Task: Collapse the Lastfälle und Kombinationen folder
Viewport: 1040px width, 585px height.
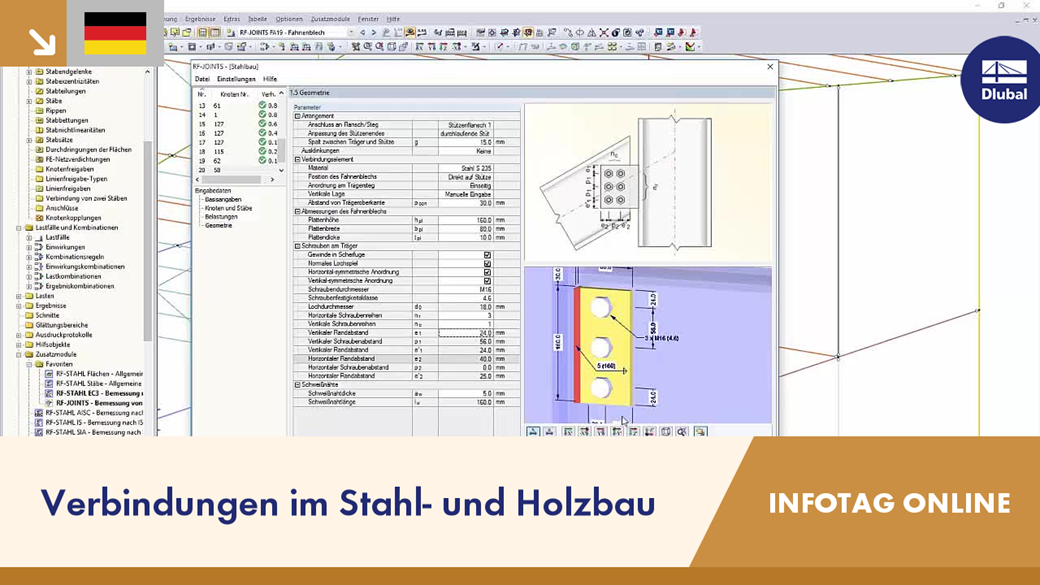Action: tap(19, 228)
